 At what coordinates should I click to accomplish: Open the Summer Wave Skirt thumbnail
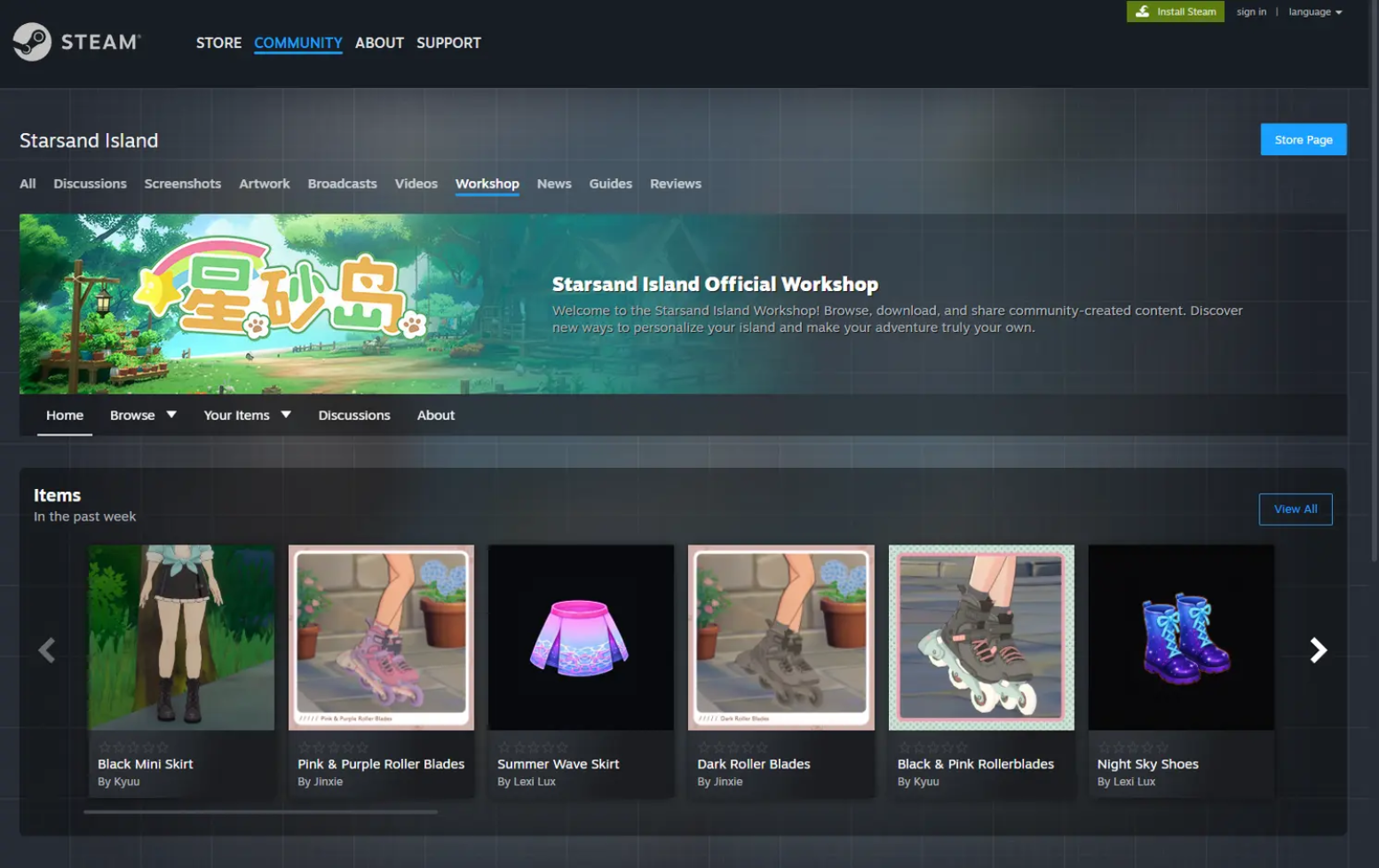(x=581, y=637)
